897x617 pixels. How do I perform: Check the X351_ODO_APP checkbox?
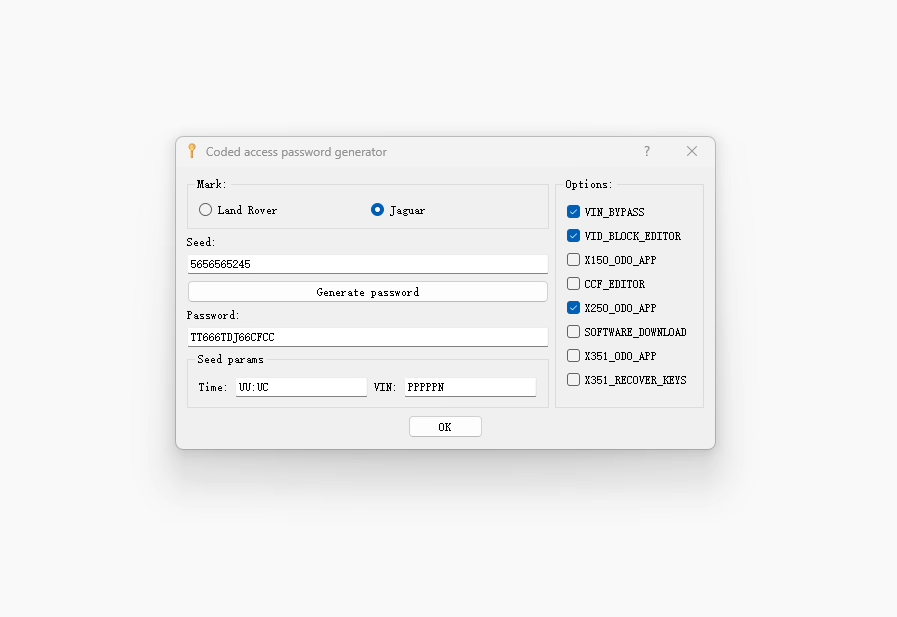(x=574, y=356)
